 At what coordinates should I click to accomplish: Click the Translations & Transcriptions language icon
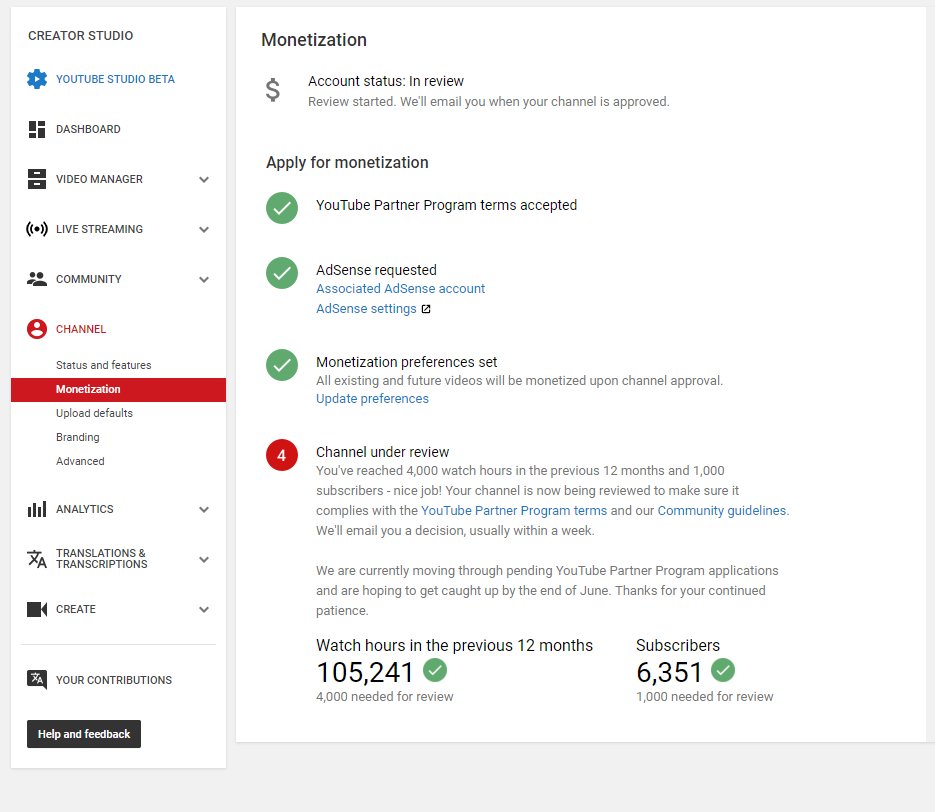coord(37,559)
